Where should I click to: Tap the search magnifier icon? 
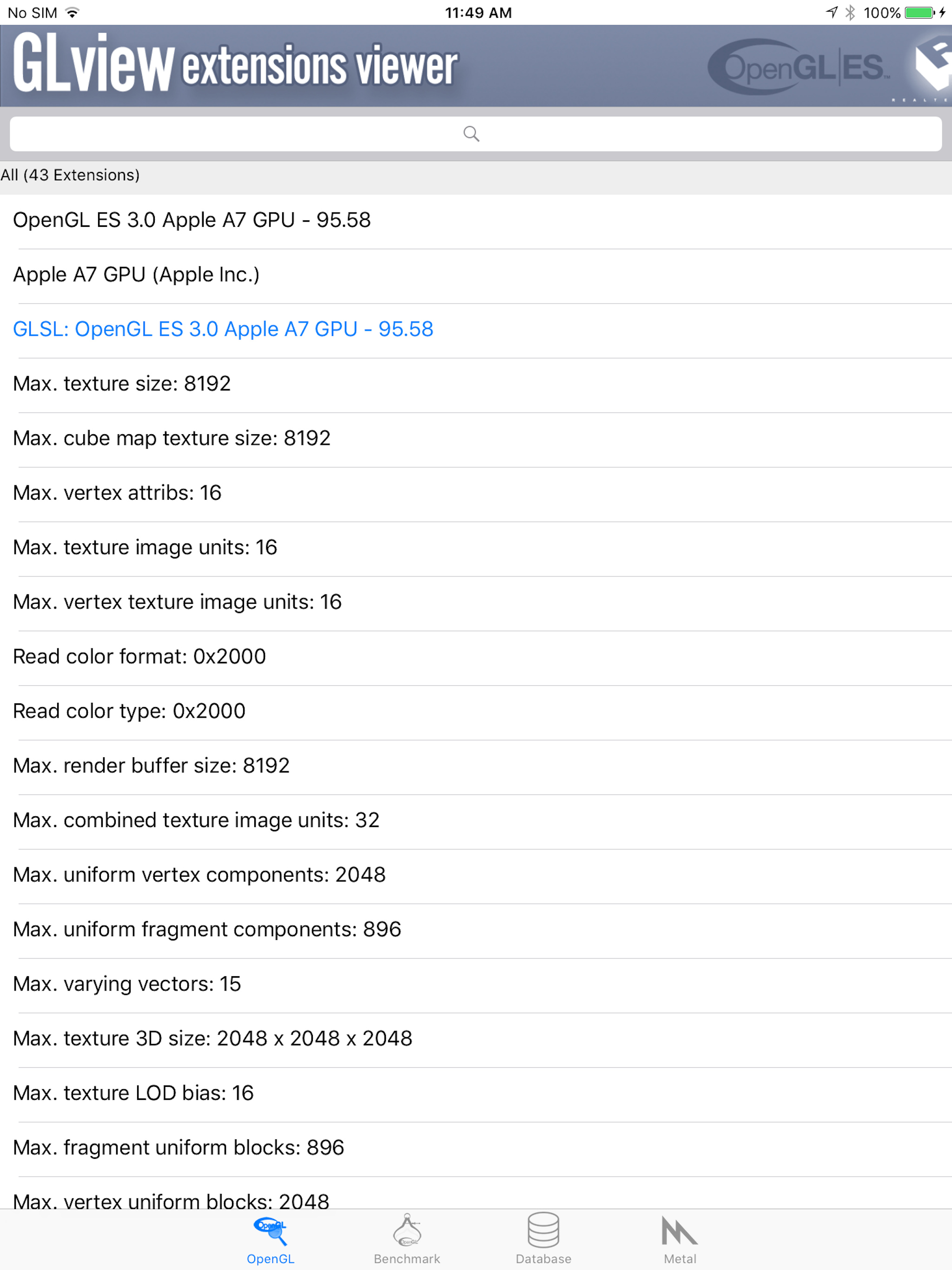(x=471, y=134)
